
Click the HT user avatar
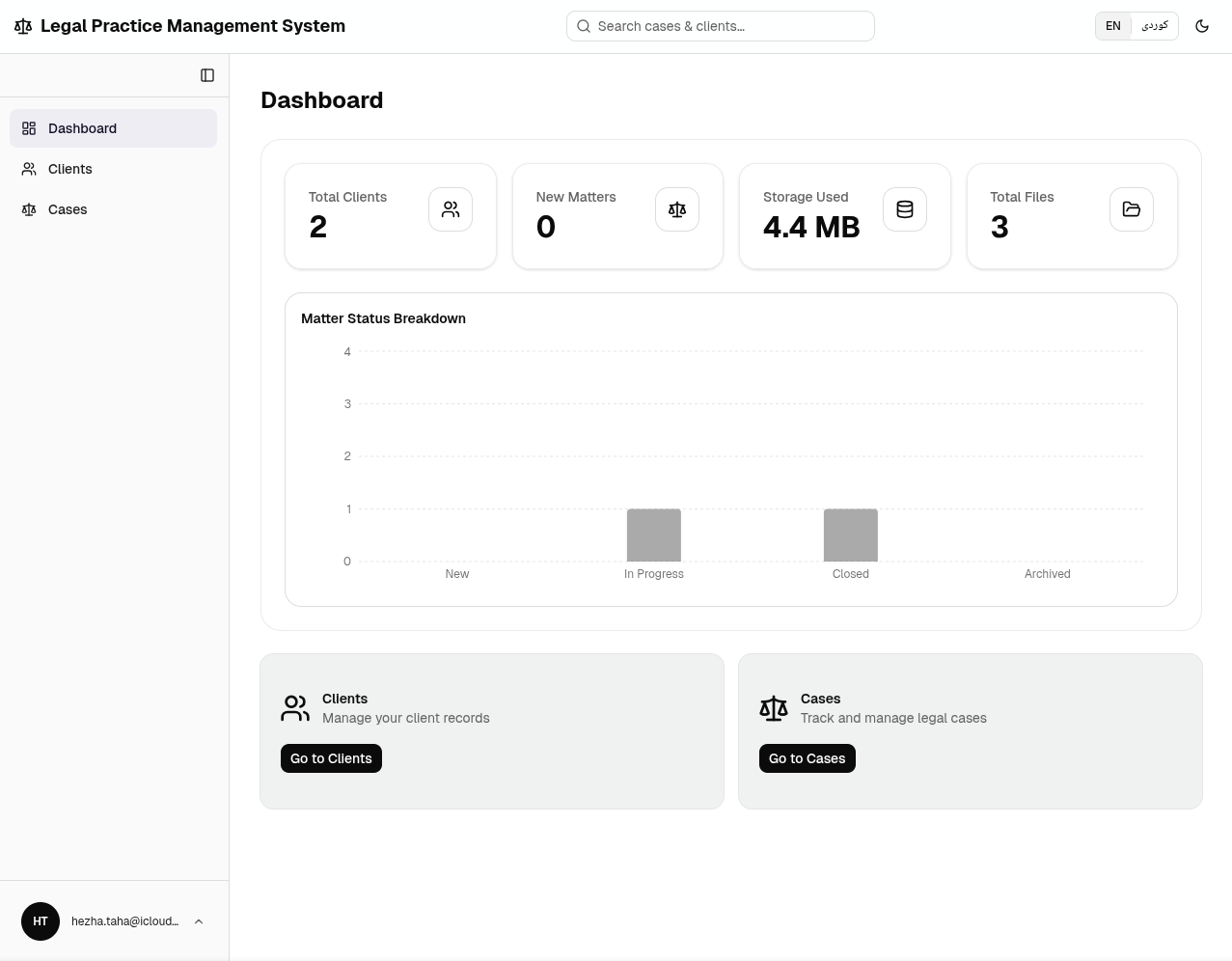pos(41,921)
